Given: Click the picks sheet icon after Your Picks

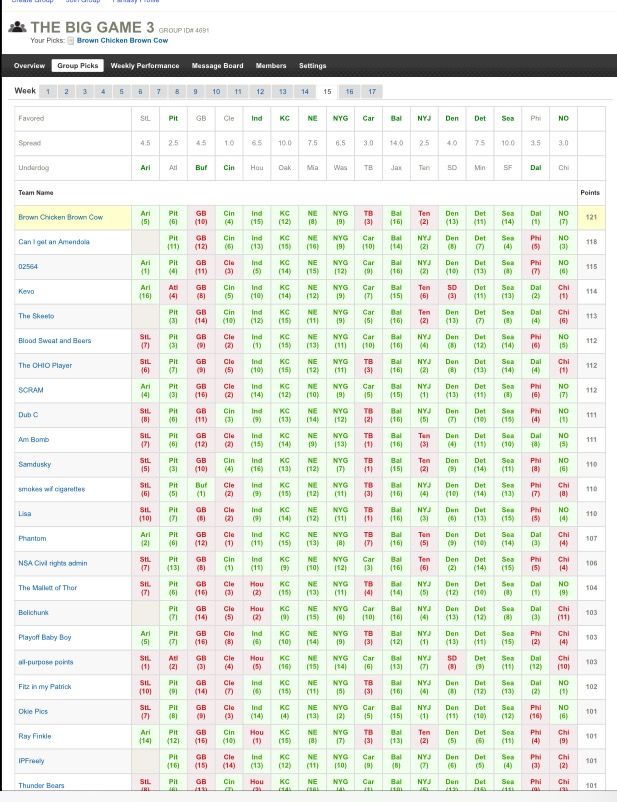Looking at the screenshot, I should [71, 41].
